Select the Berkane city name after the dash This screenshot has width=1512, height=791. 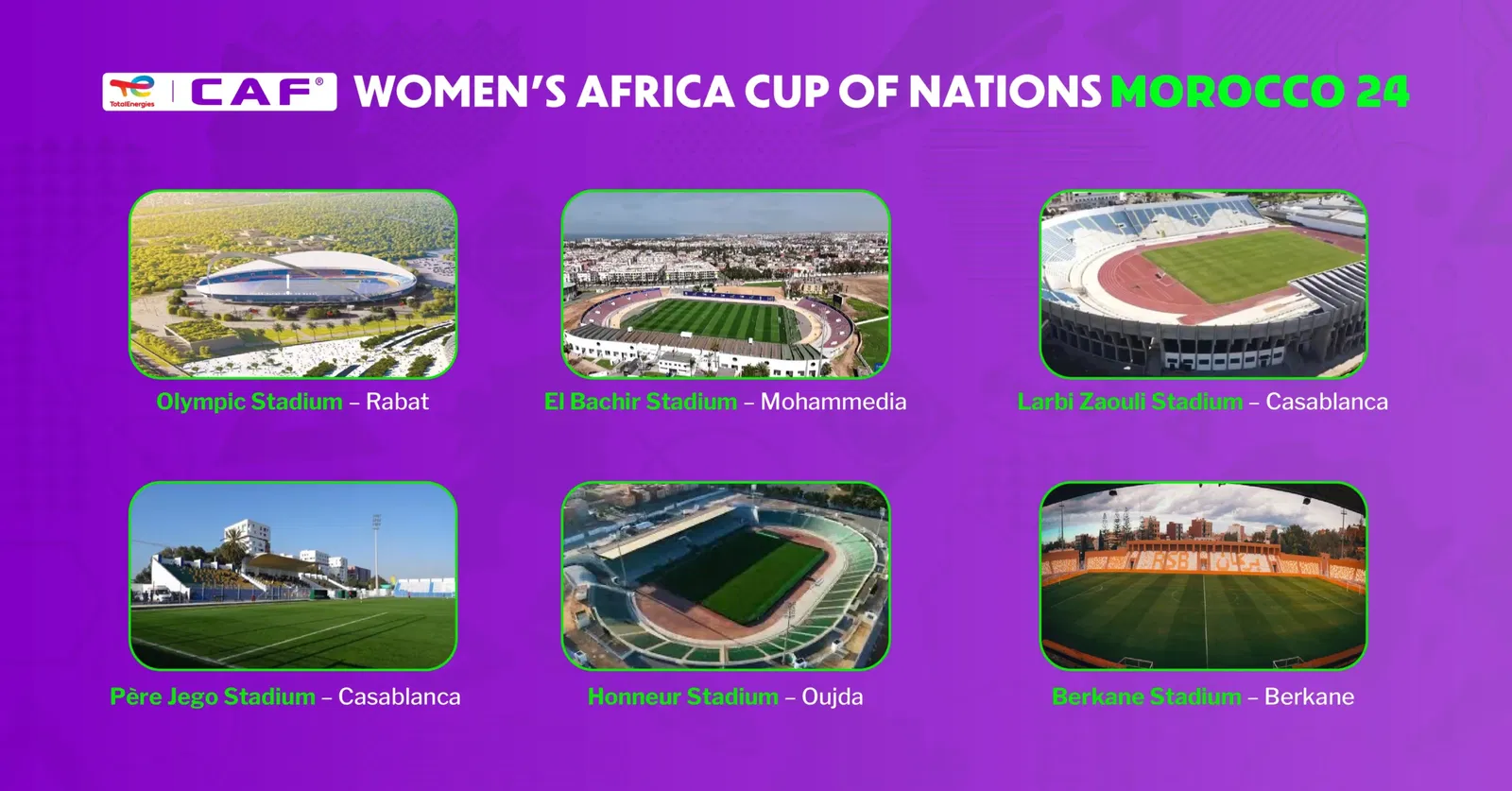1309,697
